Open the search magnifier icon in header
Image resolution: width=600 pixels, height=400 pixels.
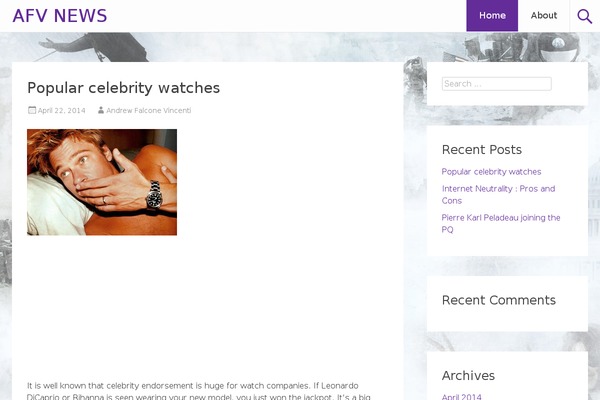[x=584, y=16]
